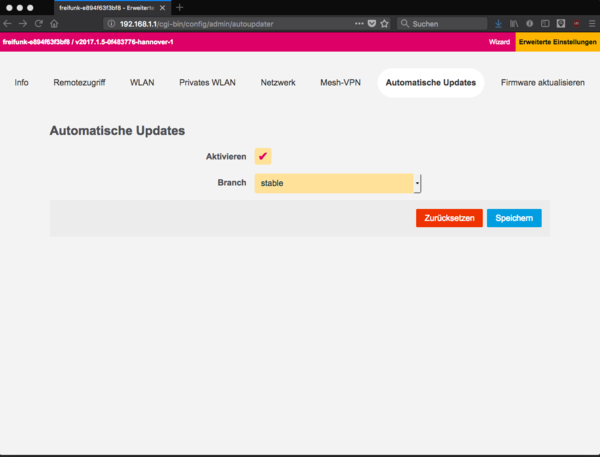Click the shield extension icon in toolbar
600x457 pixels.
(561, 24)
